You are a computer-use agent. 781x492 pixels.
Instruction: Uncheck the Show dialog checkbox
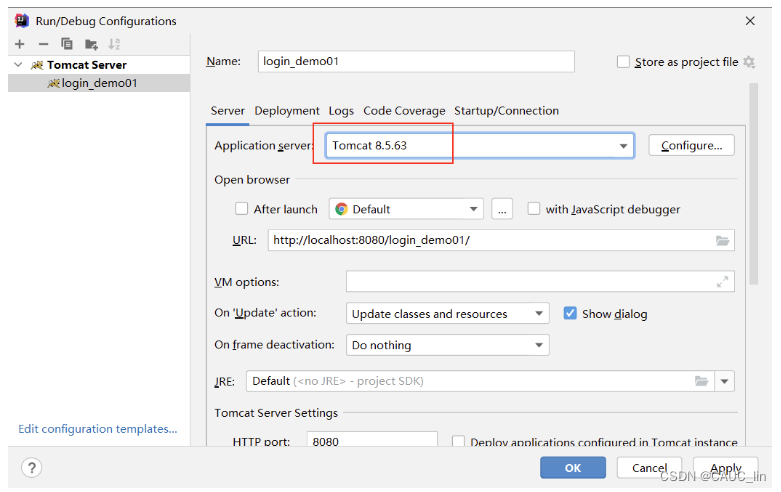point(570,313)
